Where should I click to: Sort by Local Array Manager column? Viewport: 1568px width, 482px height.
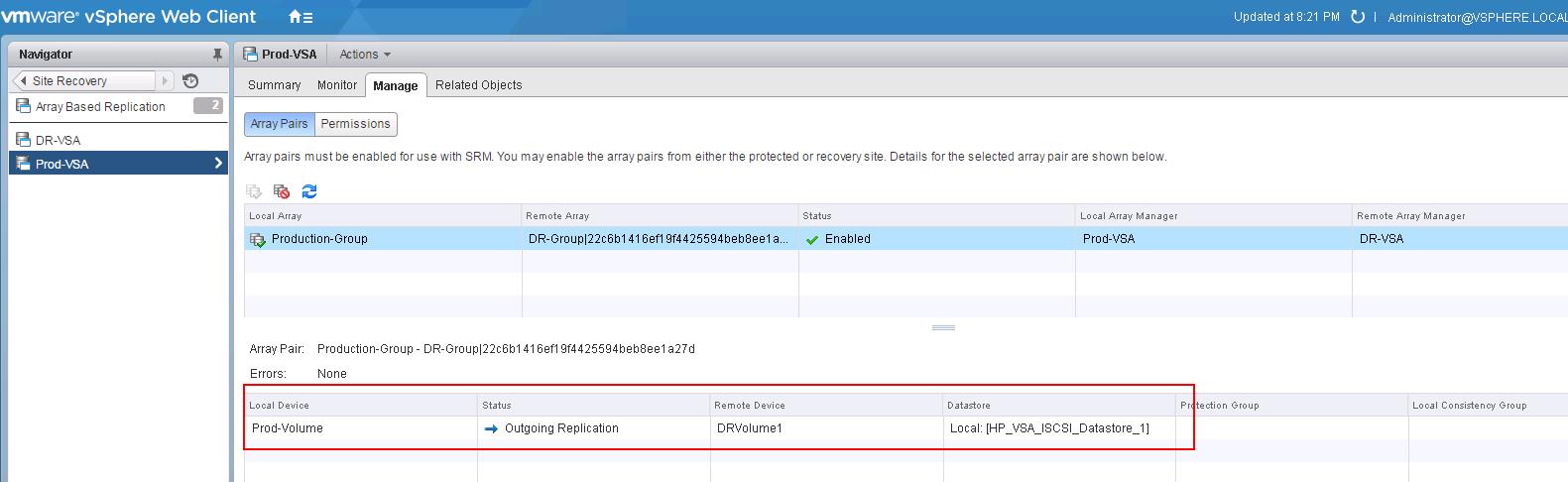click(1214, 215)
